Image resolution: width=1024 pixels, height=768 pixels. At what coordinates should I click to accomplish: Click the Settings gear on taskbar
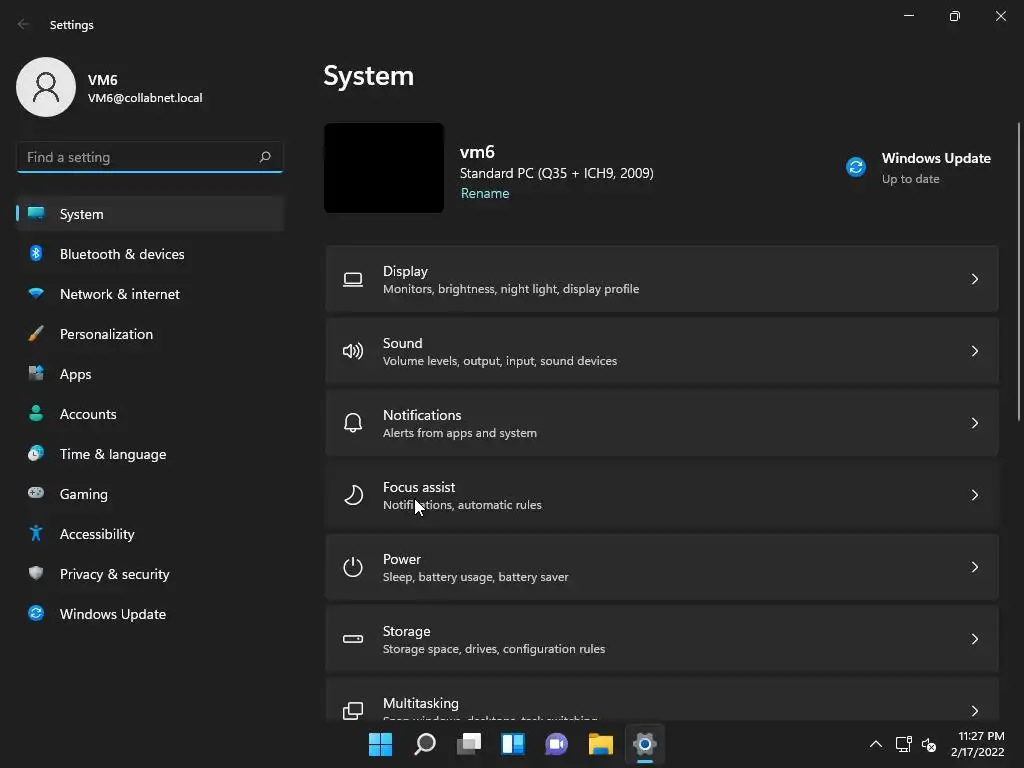tap(645, 744)
